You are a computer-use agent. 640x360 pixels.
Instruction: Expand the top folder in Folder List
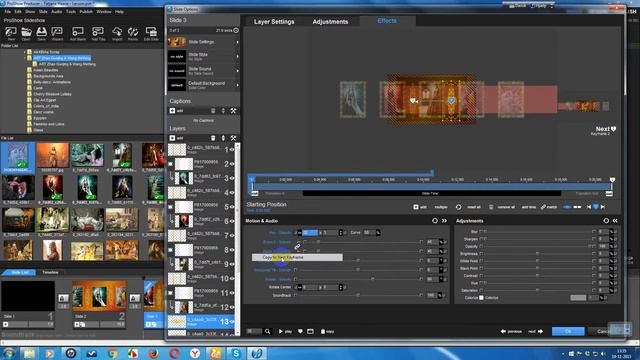point(25,52)
